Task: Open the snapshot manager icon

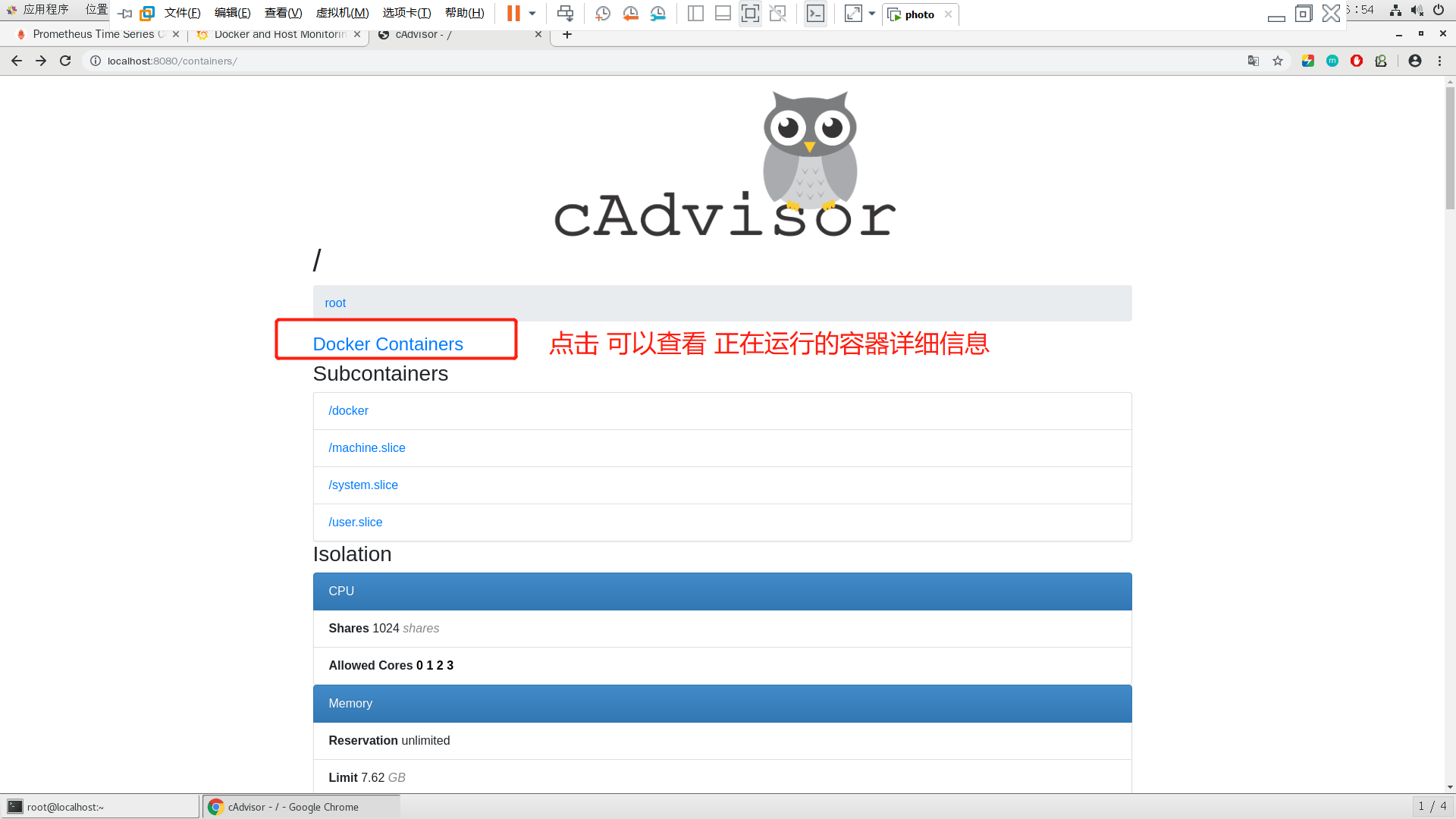Action: (658, 14)
